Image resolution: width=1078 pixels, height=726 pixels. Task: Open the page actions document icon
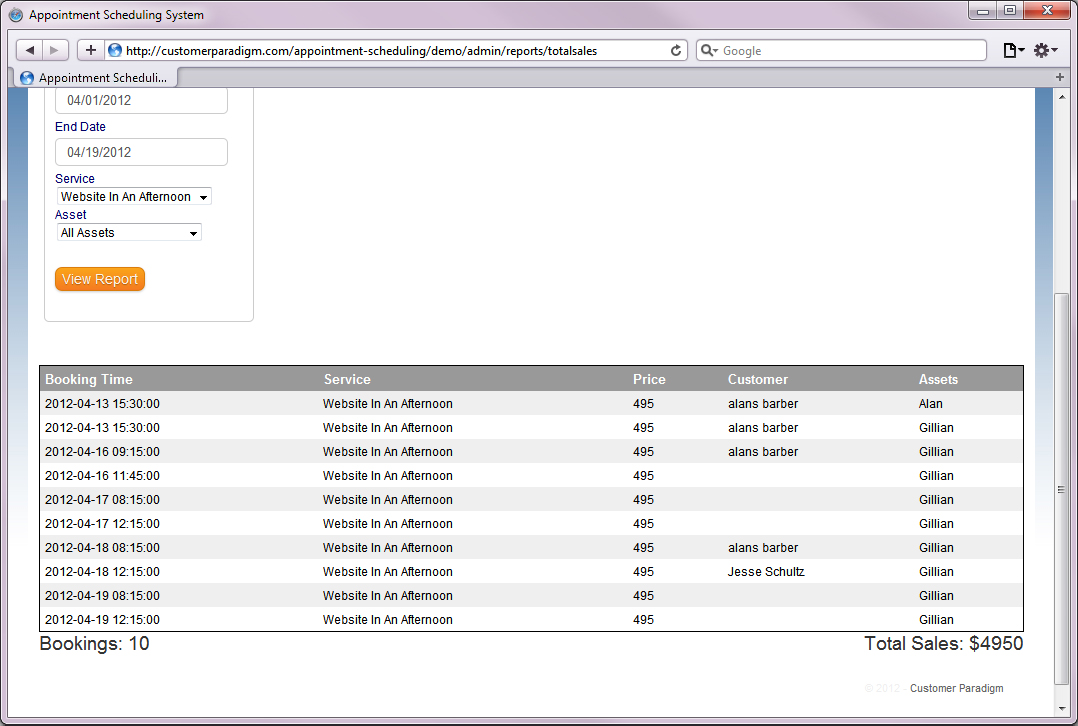pos(1012,49)
